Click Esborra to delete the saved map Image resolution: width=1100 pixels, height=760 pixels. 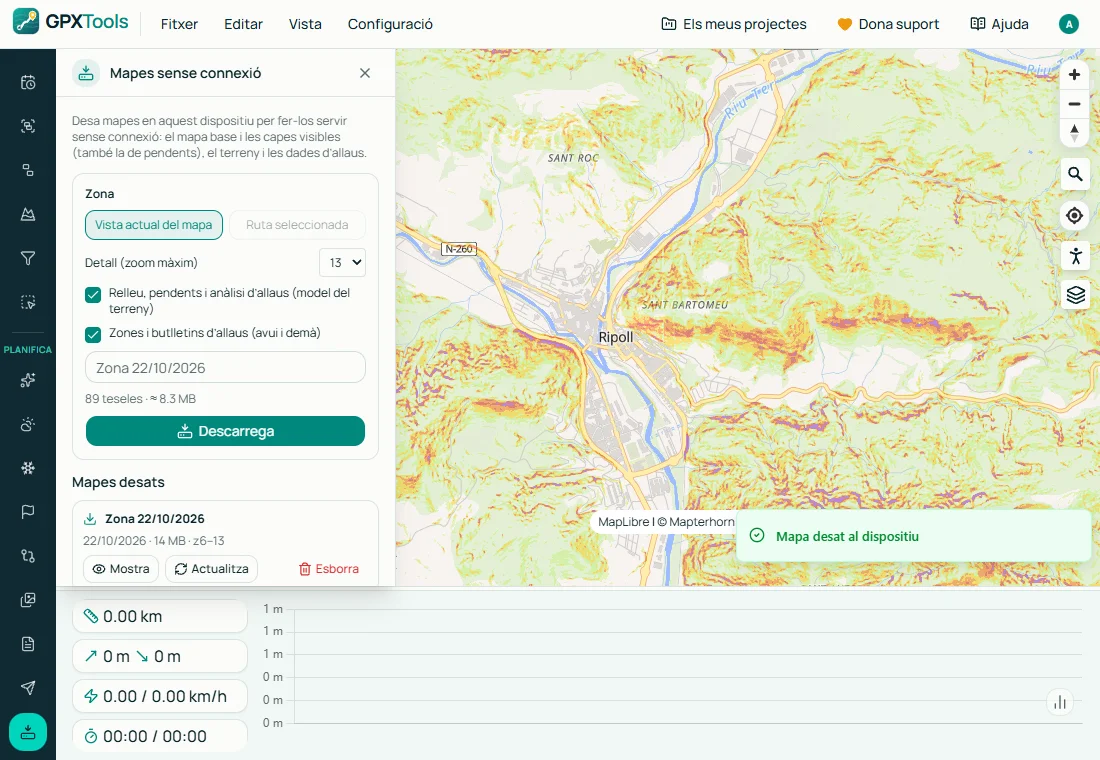pos(328,568)
